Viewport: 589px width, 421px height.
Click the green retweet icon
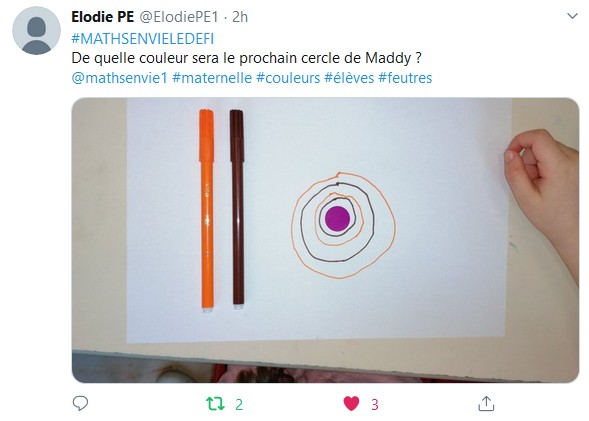[x=216, y=404]
